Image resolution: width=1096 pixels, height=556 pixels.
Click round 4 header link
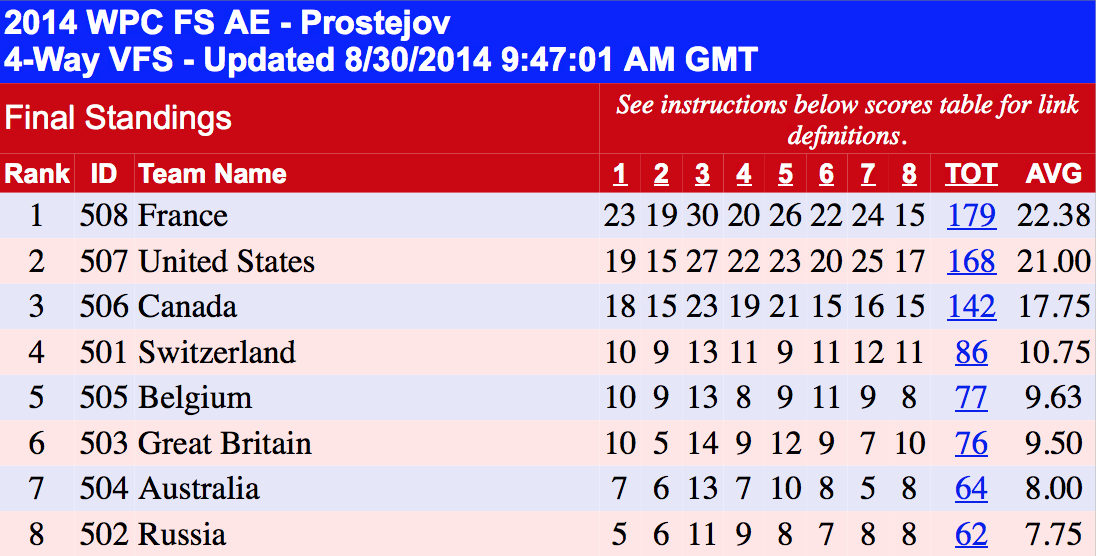[x=743, y=174]
